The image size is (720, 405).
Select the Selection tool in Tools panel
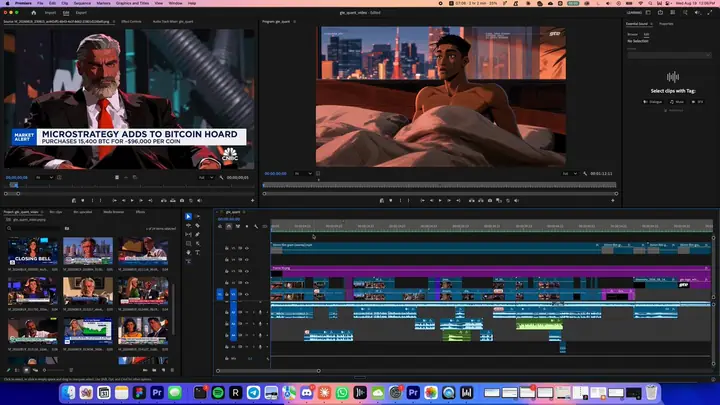point(188,216)
